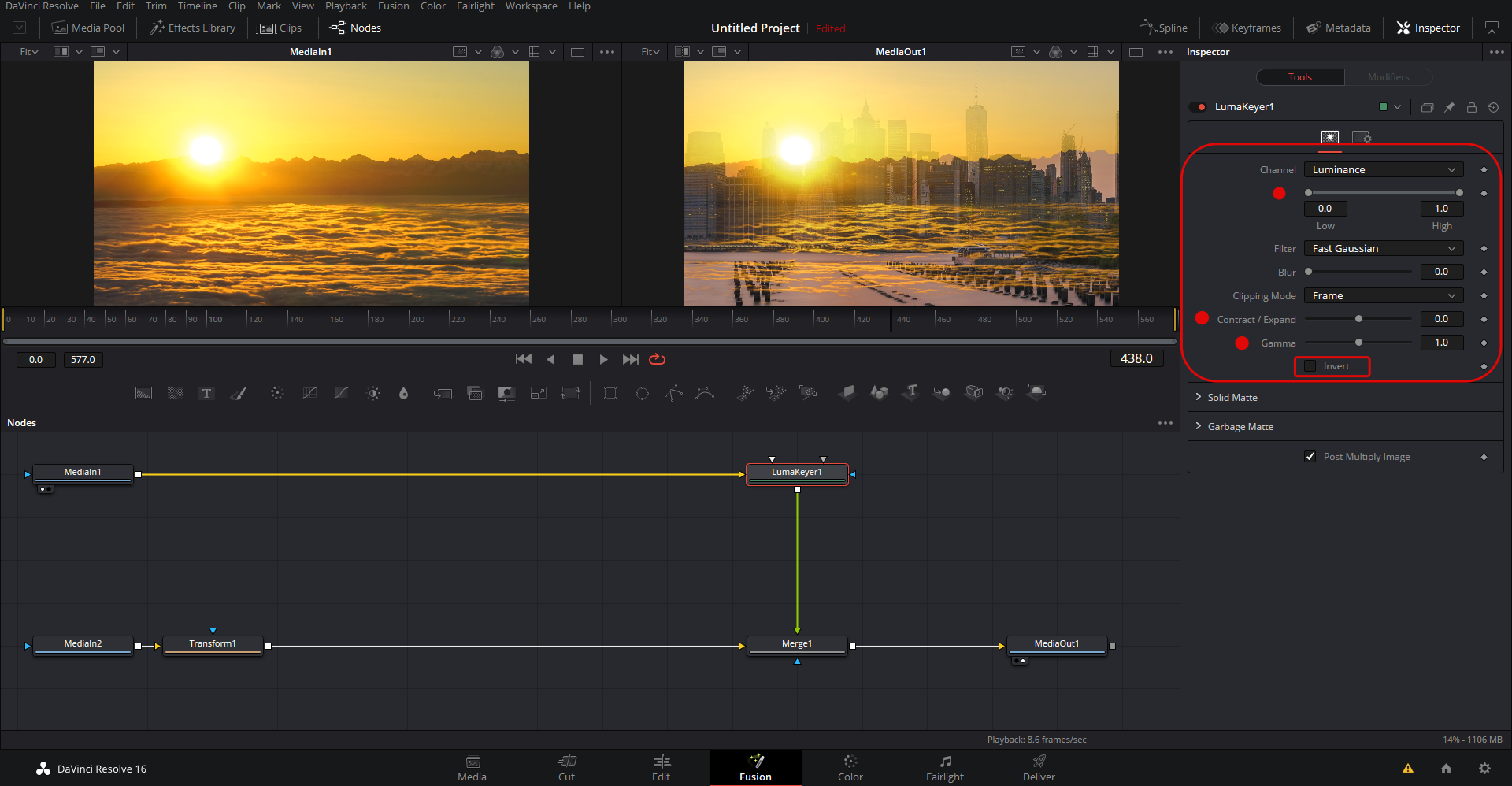Adjust the Contract / Expand slider

1358,319
